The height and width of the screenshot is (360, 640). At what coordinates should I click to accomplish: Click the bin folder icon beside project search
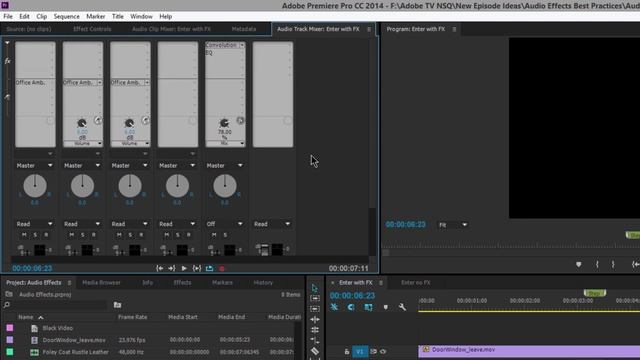(118, 305)
